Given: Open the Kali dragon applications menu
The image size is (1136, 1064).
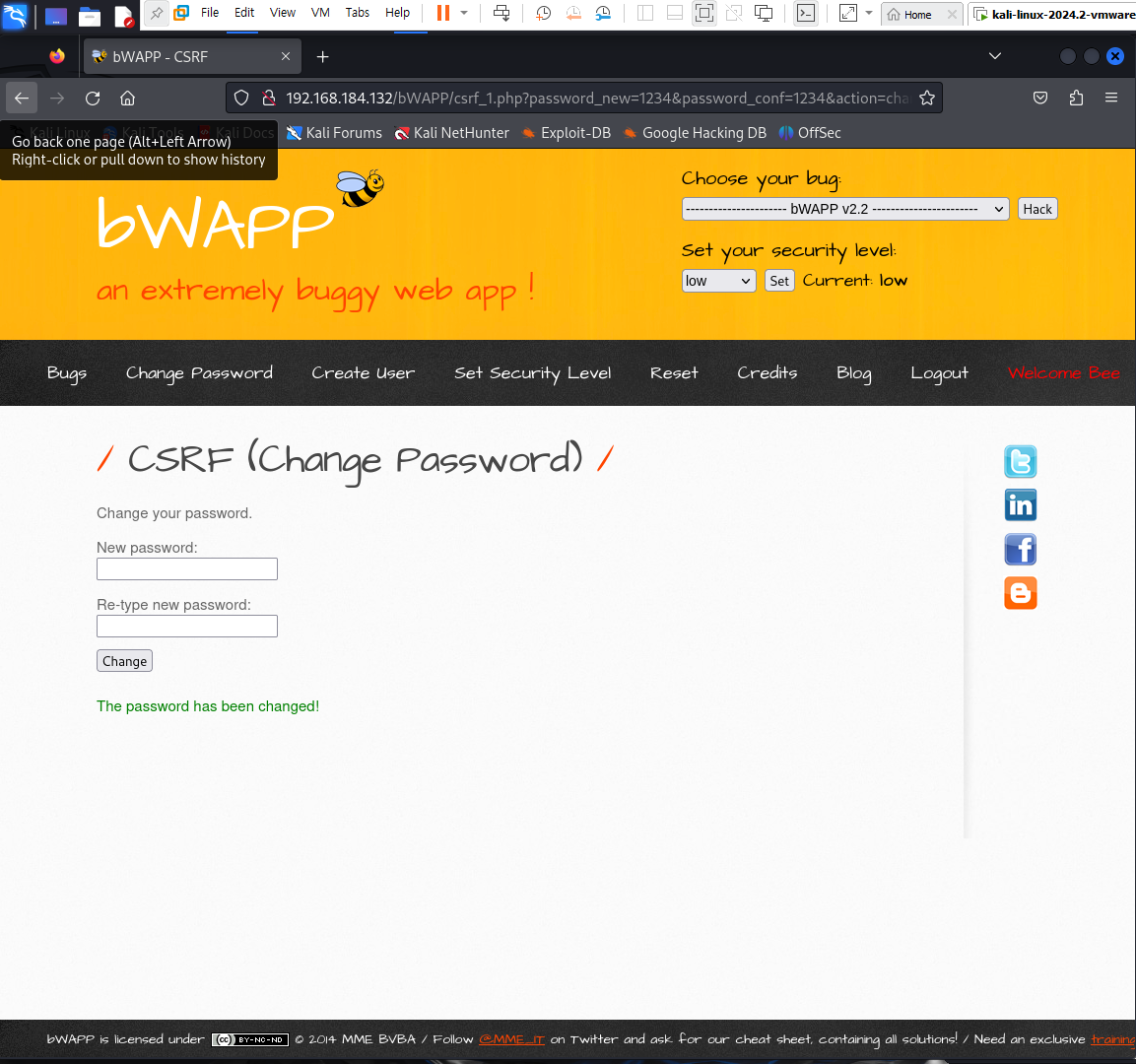Looking at the screenshot, I should click(x=15, y=15).
